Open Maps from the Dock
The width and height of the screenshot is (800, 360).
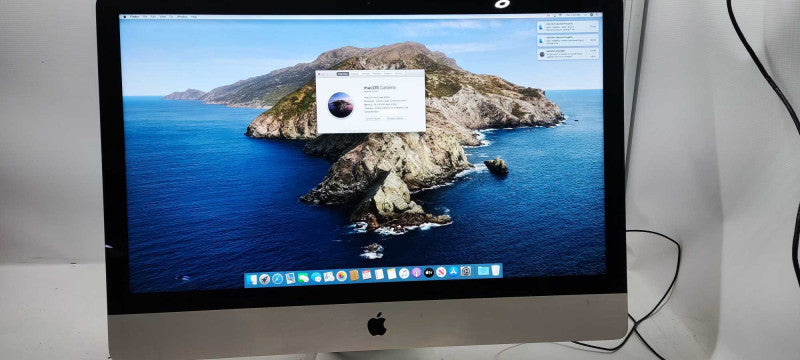point(329,277)
